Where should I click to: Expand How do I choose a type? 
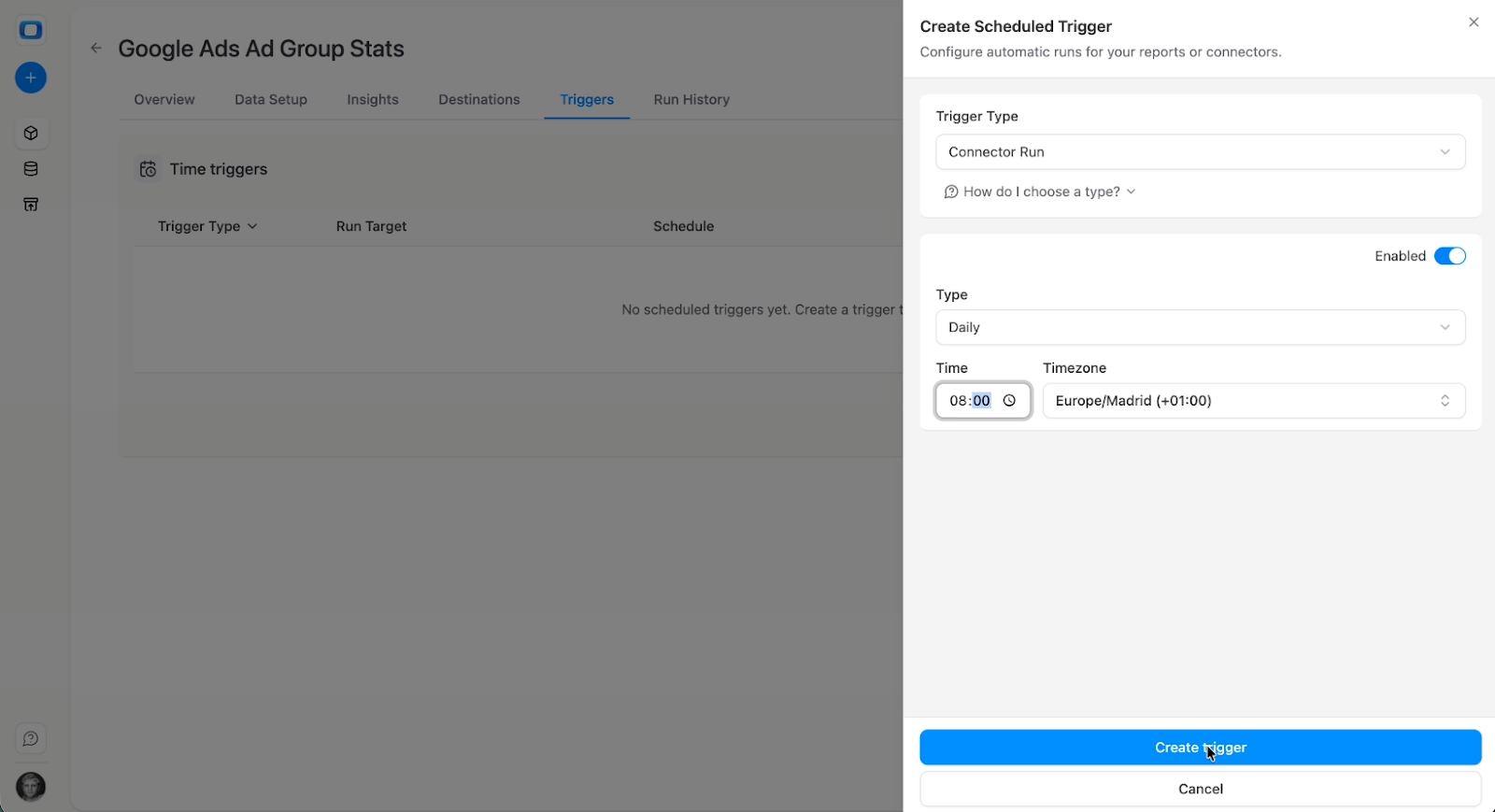pyautogui.click(x=1041, y=192)
